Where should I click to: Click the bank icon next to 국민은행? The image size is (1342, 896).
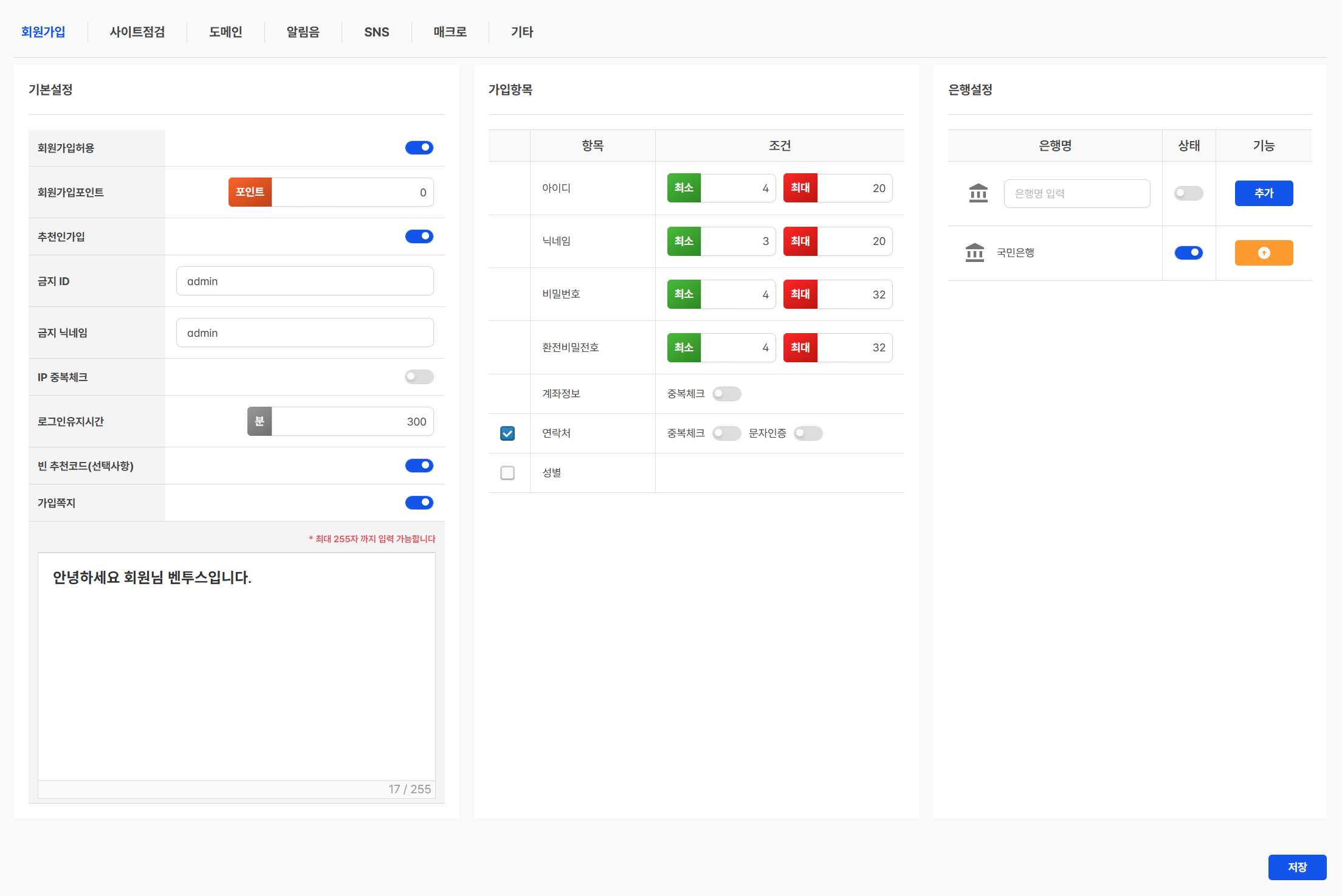(974, 252)
